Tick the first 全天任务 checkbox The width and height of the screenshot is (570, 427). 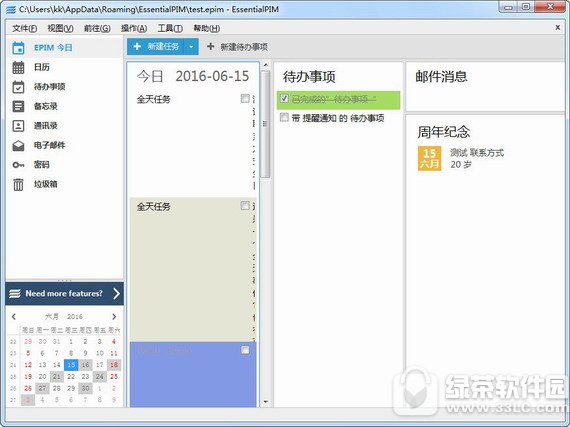(x=245, y=98)
